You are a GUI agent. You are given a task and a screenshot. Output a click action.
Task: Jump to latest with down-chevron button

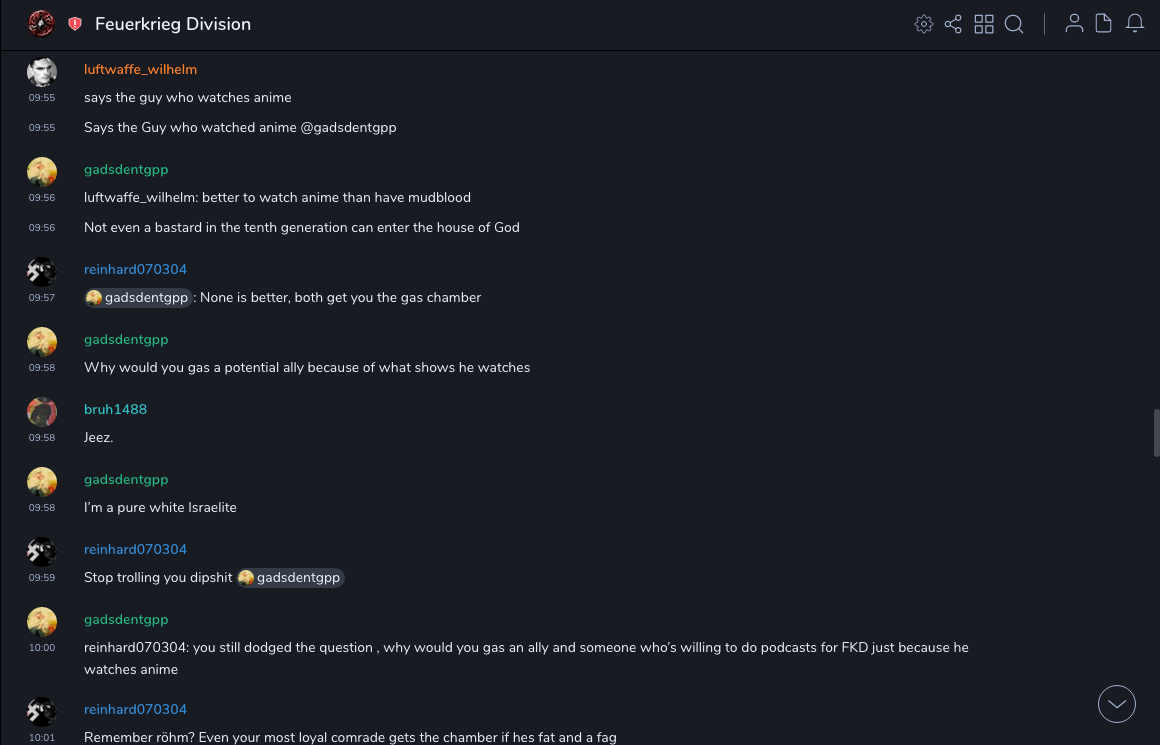tap(1117, 704)
